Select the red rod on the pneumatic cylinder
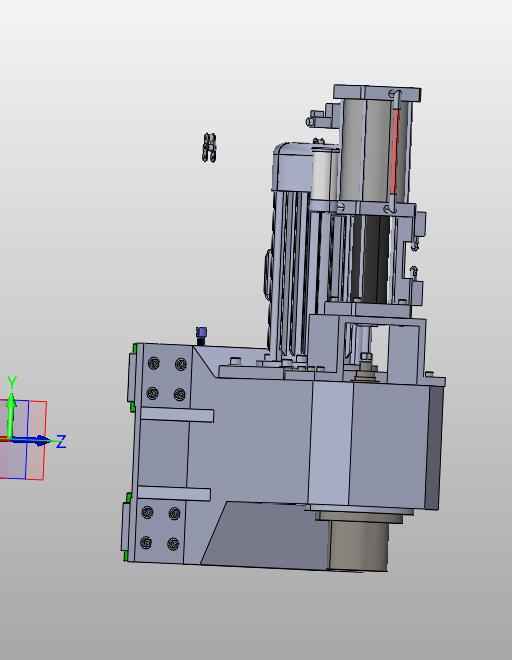This screenshot has height=660, width=512. [395, 152]
